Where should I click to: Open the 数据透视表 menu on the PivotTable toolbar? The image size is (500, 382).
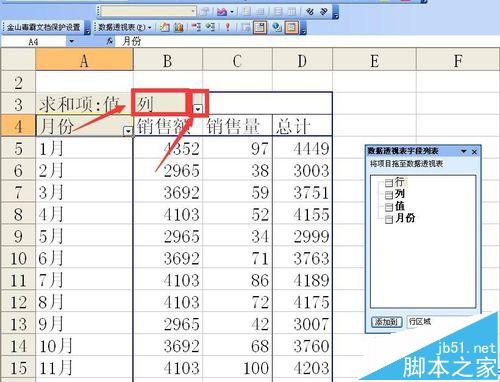[124, 27]
